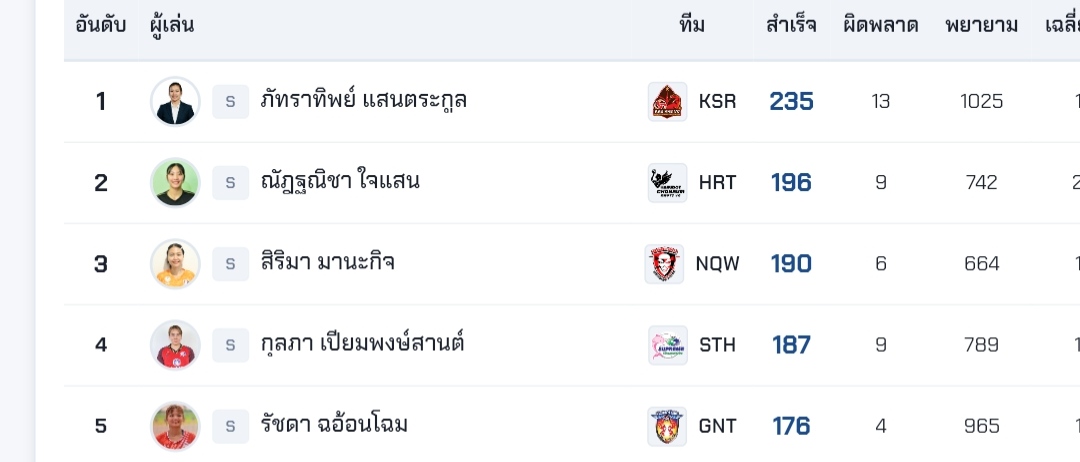Click the S position badge for รัชดา
1080x462 pixels.
click(230, 426)
